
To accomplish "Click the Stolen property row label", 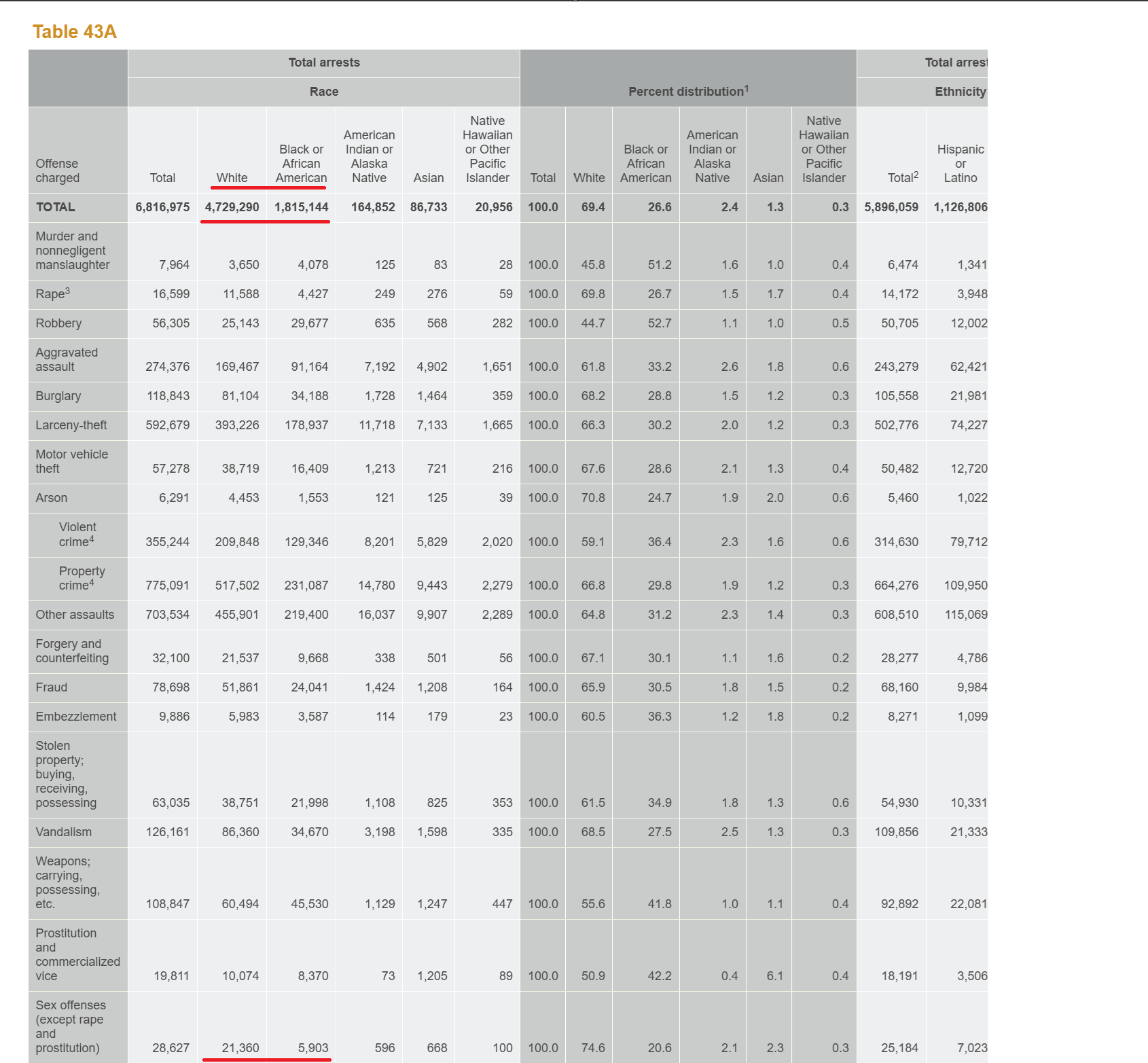I will pyautogui.click(x=66, y=774).
